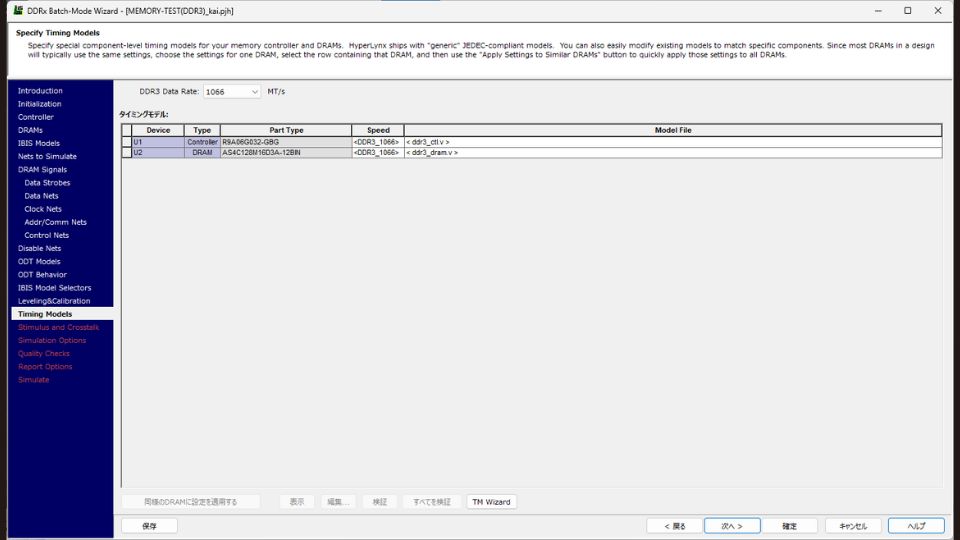Select IBIS Models in sidebar
This screenshot has width=960, height=540.
(39, 143)
